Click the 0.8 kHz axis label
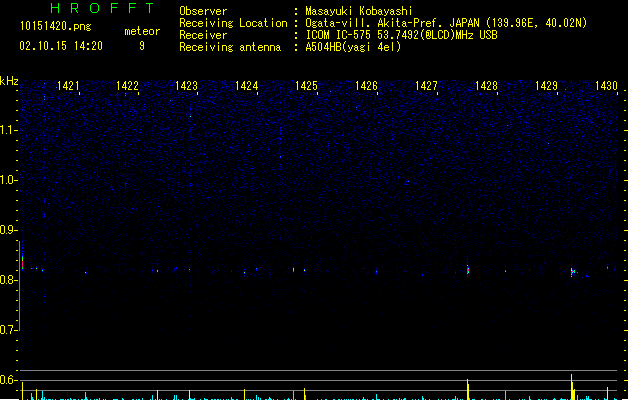The height and width of the screenshot is (400, 629). coord(8,280)
